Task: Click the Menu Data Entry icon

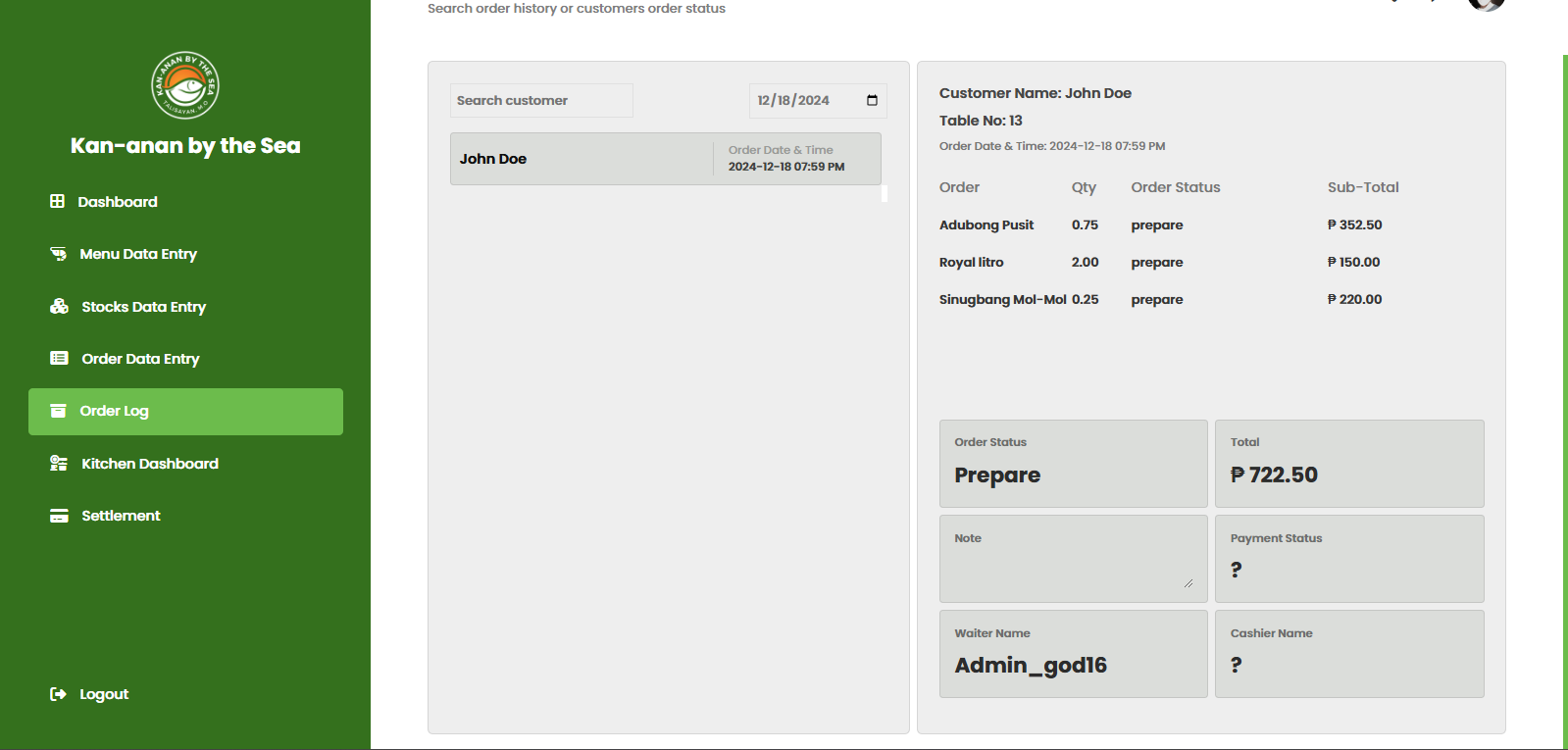Action: click(x=59, y=254)
